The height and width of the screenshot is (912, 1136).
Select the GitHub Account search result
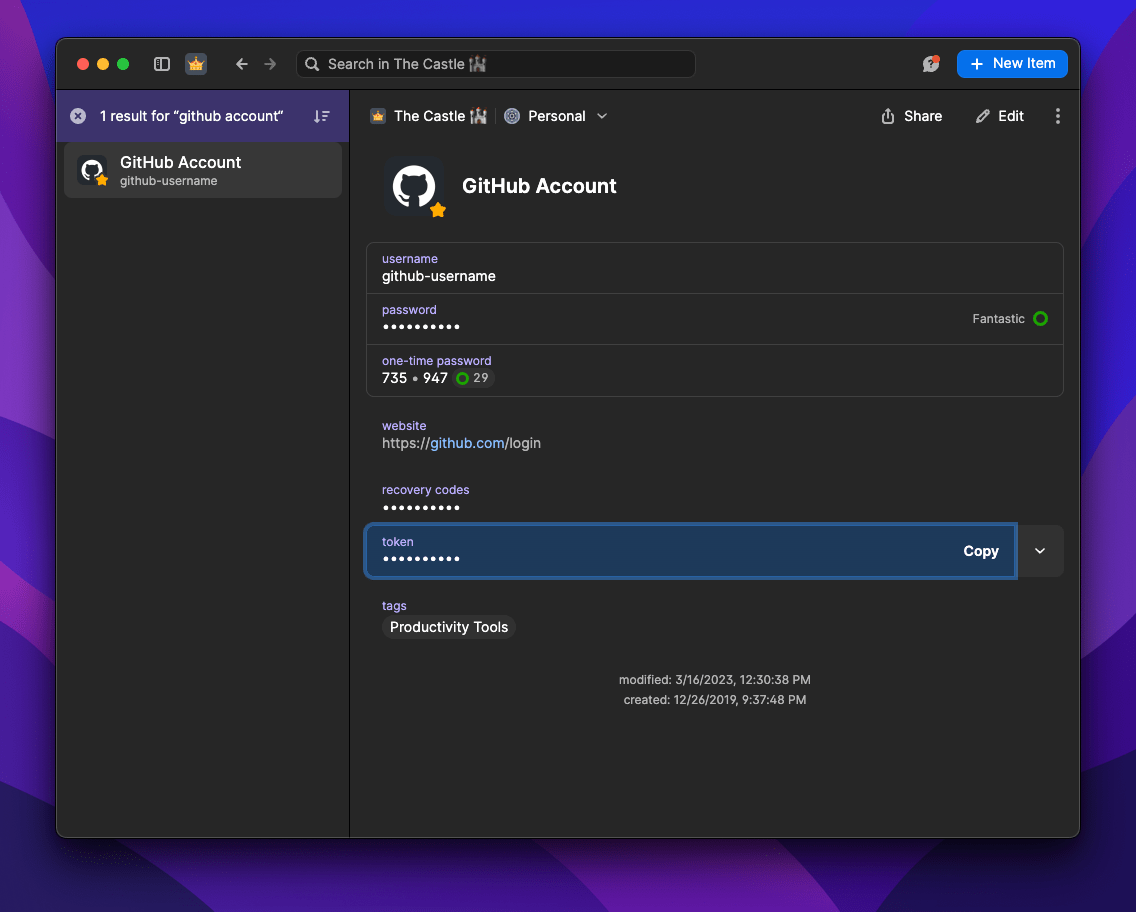(203, 170)
